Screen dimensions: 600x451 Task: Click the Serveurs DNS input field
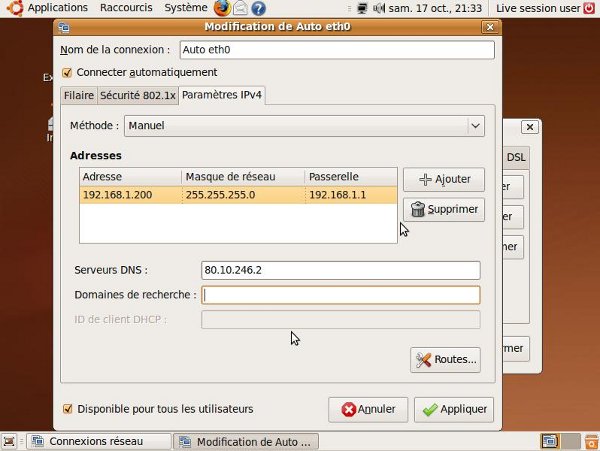[340, 270]
